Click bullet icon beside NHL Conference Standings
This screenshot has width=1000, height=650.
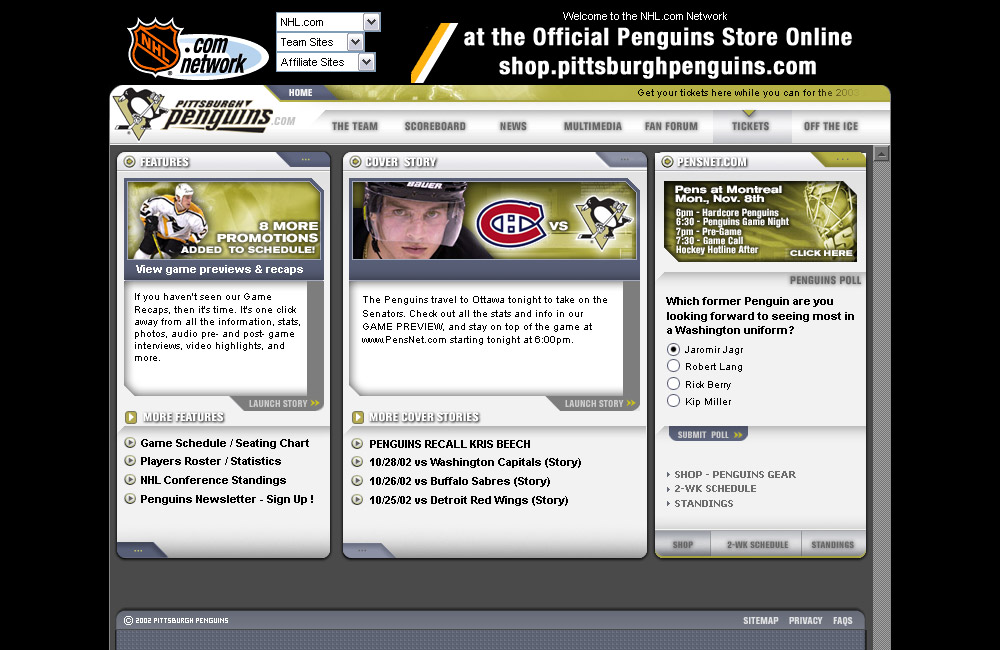[x=130, y=480]
